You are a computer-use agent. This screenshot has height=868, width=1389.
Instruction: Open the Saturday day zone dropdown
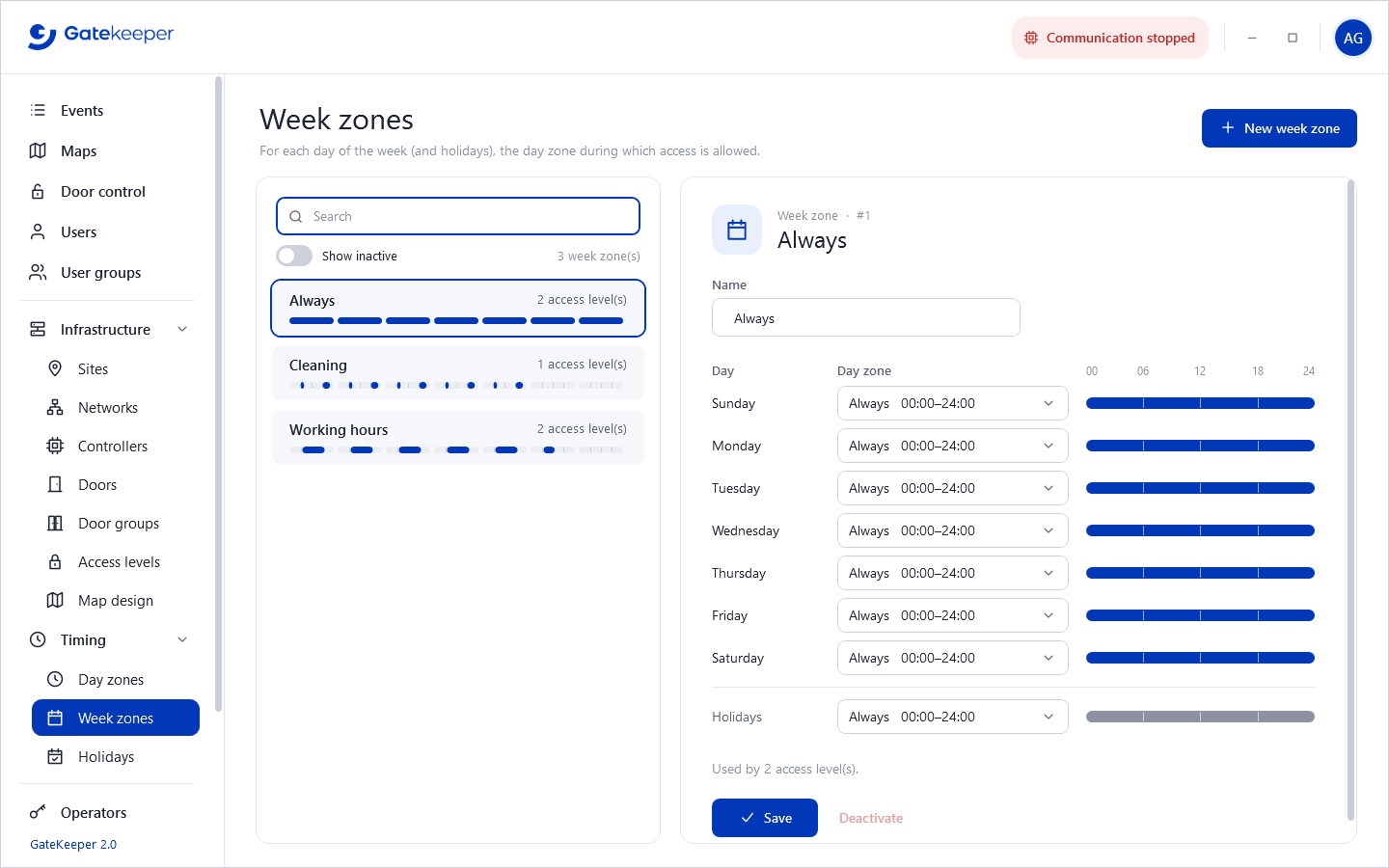[x=953, y=658]
